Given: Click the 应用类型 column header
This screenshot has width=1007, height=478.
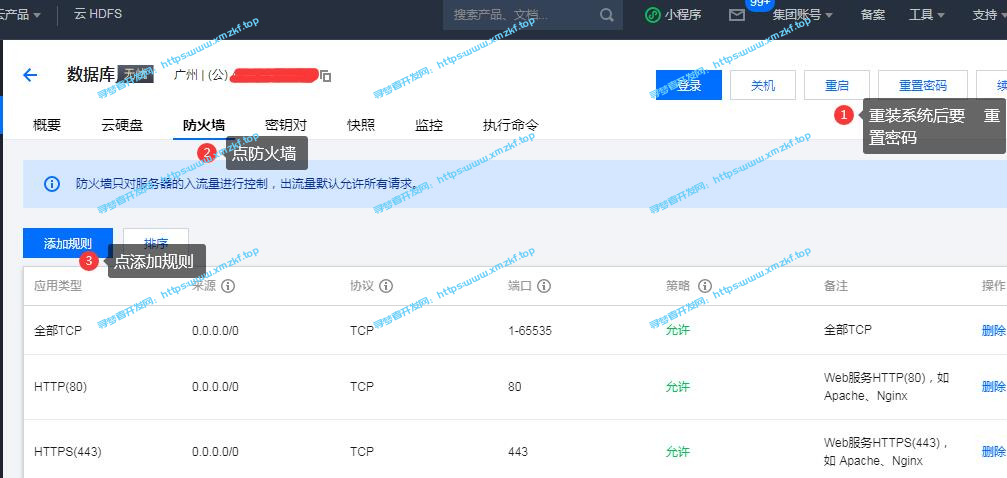Looking at the screenshot, I should [58, 286].
